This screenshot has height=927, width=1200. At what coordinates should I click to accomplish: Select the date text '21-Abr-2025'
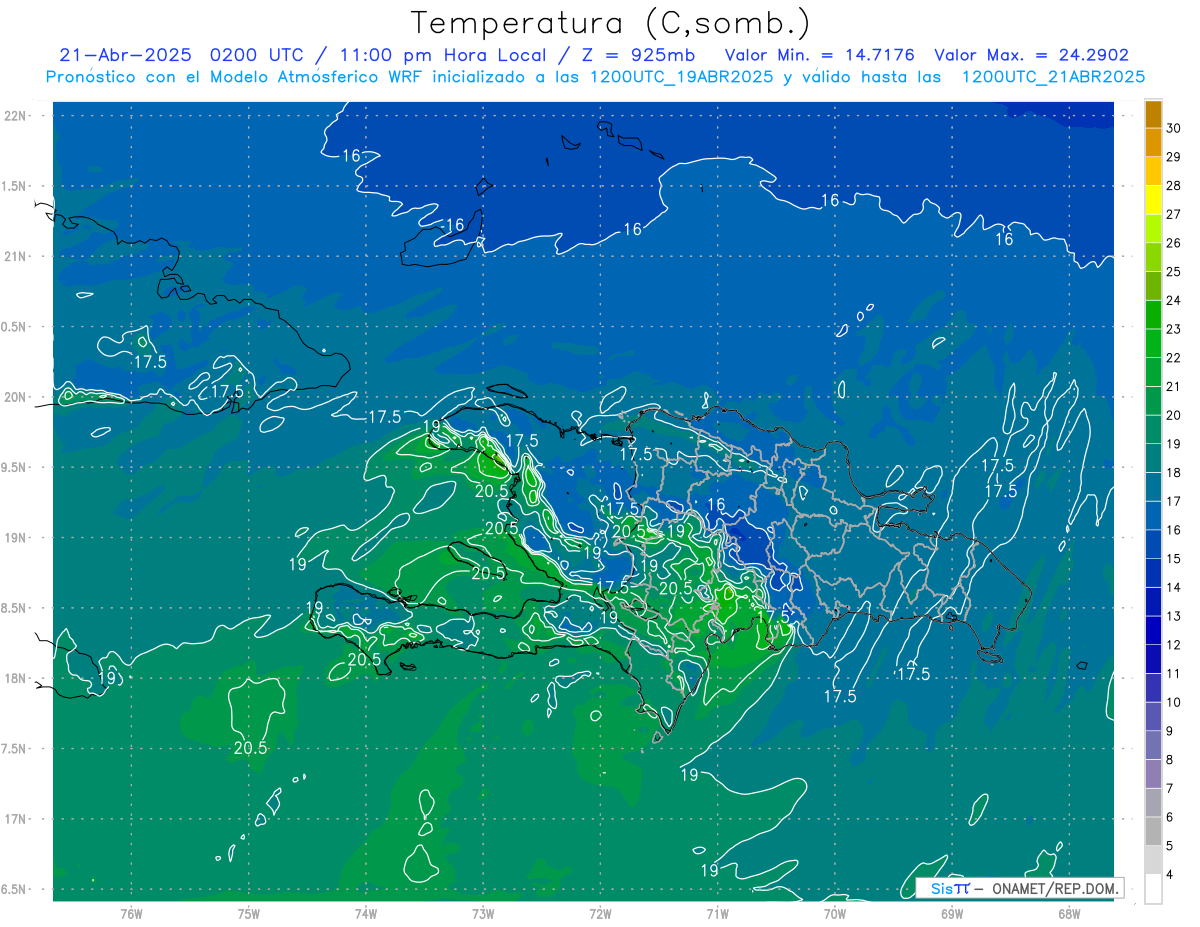point(127,55)
